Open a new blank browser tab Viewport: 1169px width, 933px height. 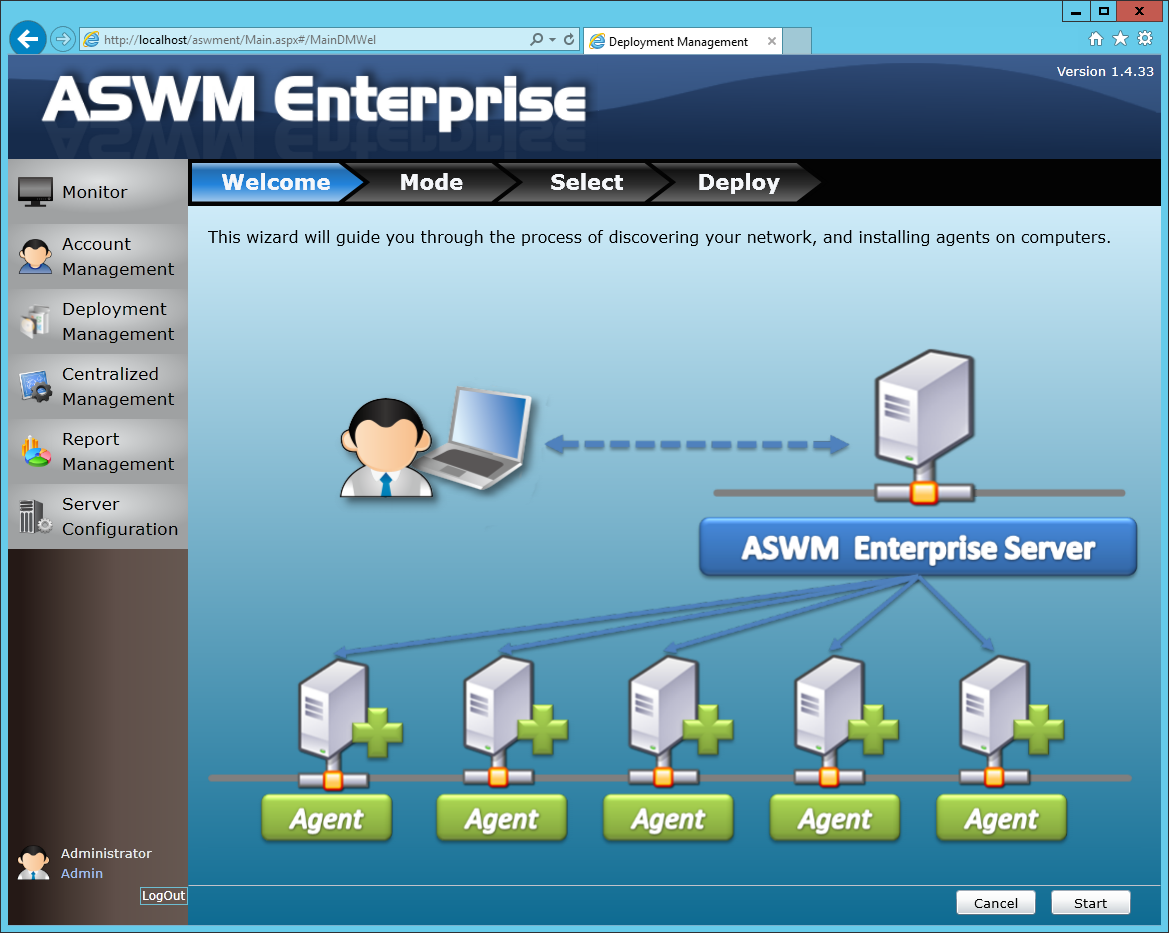[797, 41]
